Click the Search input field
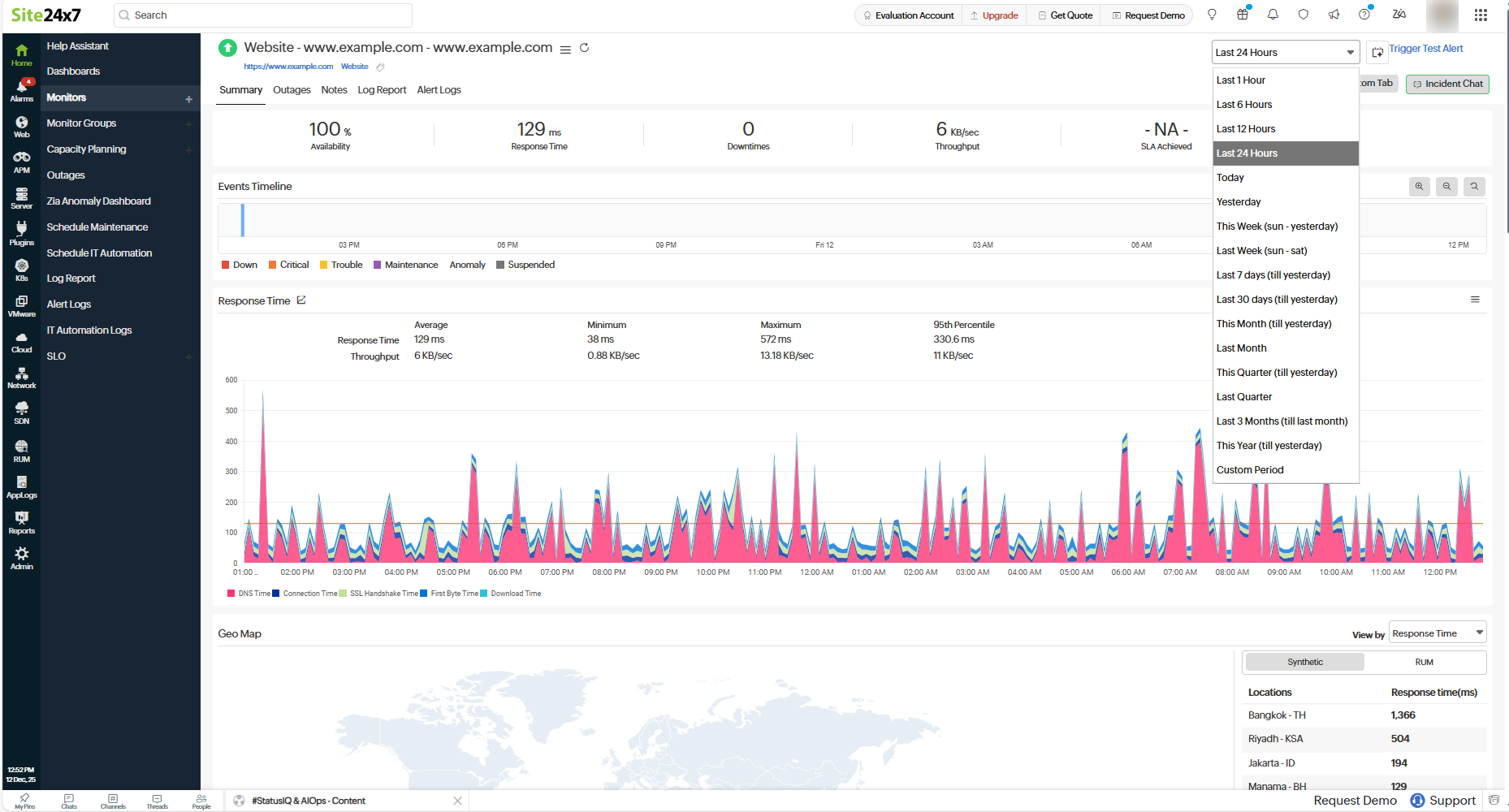Screen dimensions: 1509x812 pos(268,15)
